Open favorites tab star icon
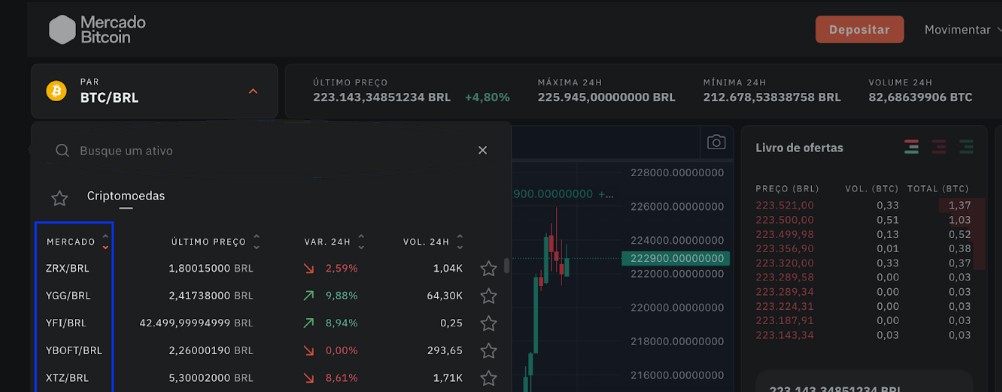 59,198
